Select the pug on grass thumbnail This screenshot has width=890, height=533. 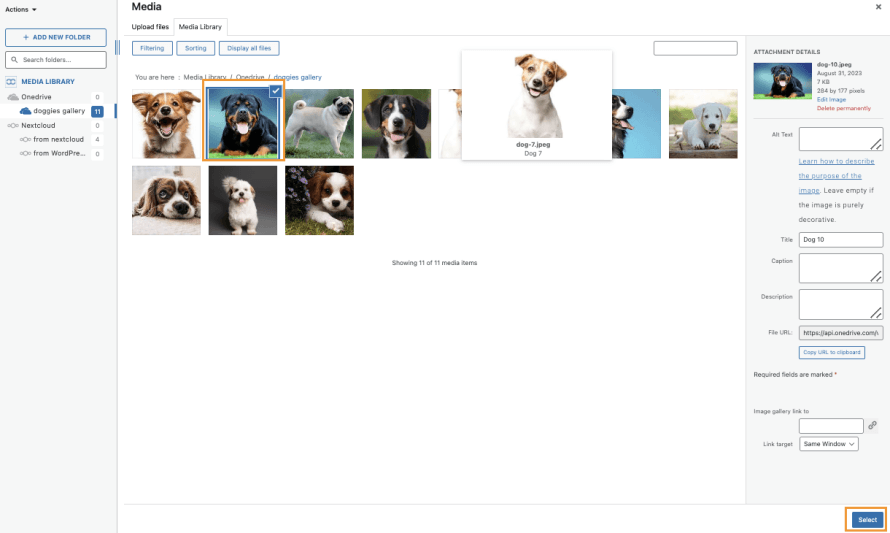click(x=320, y=124)
